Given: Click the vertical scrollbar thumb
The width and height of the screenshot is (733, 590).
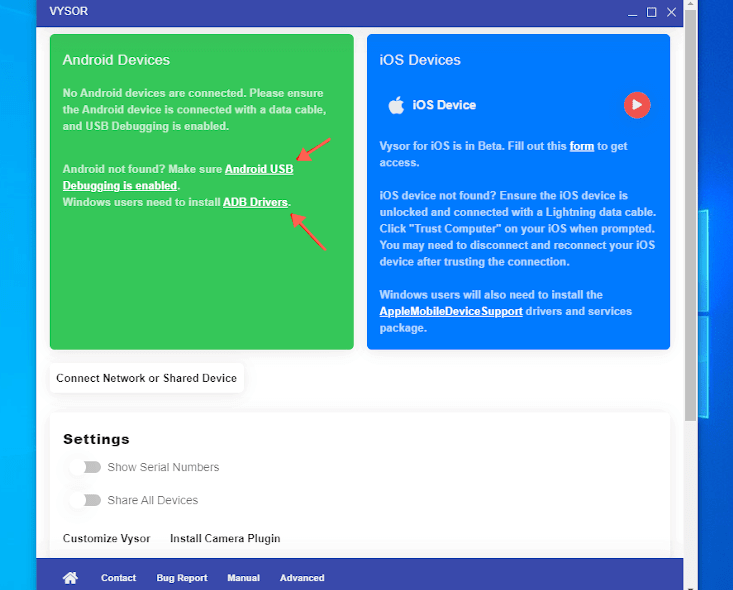Looking at the screenshot, I should (x=690, y=215).
